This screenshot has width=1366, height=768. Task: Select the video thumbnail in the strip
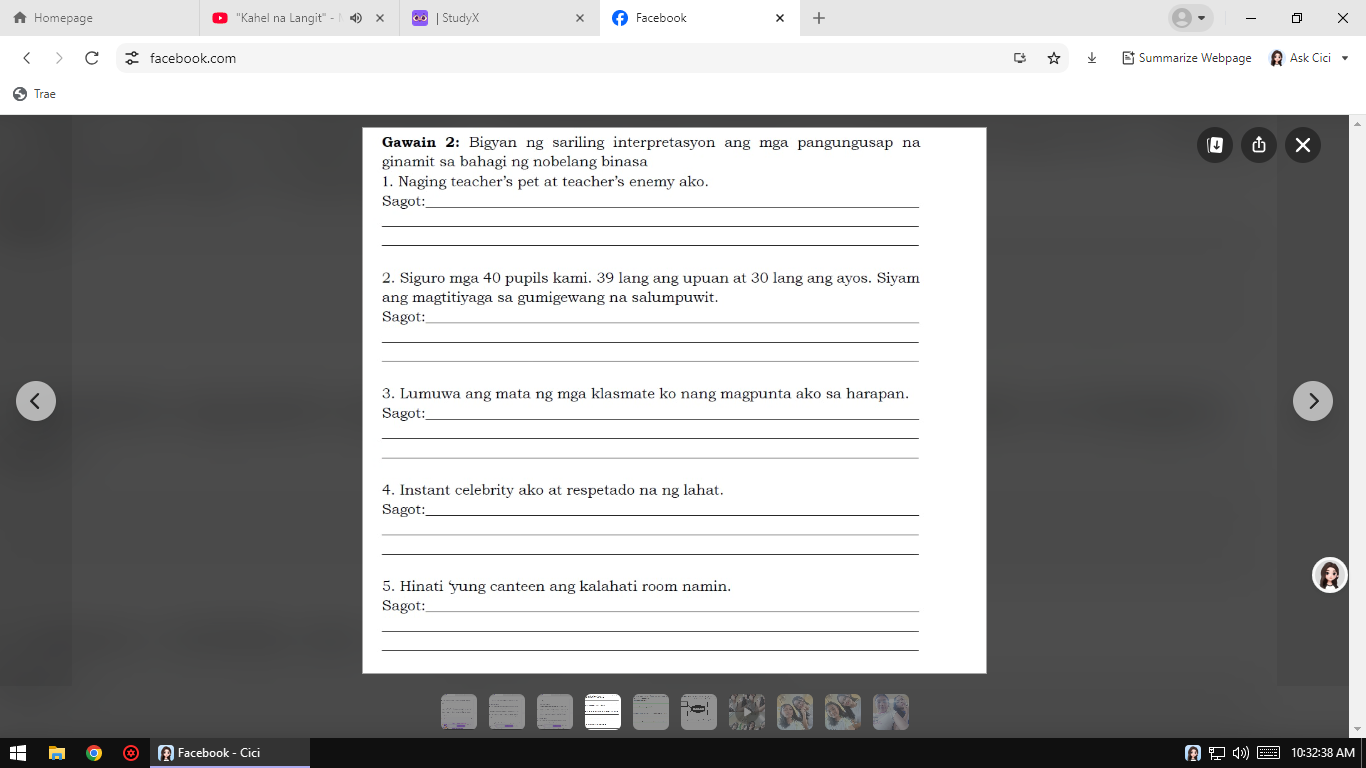coord(747,712)
